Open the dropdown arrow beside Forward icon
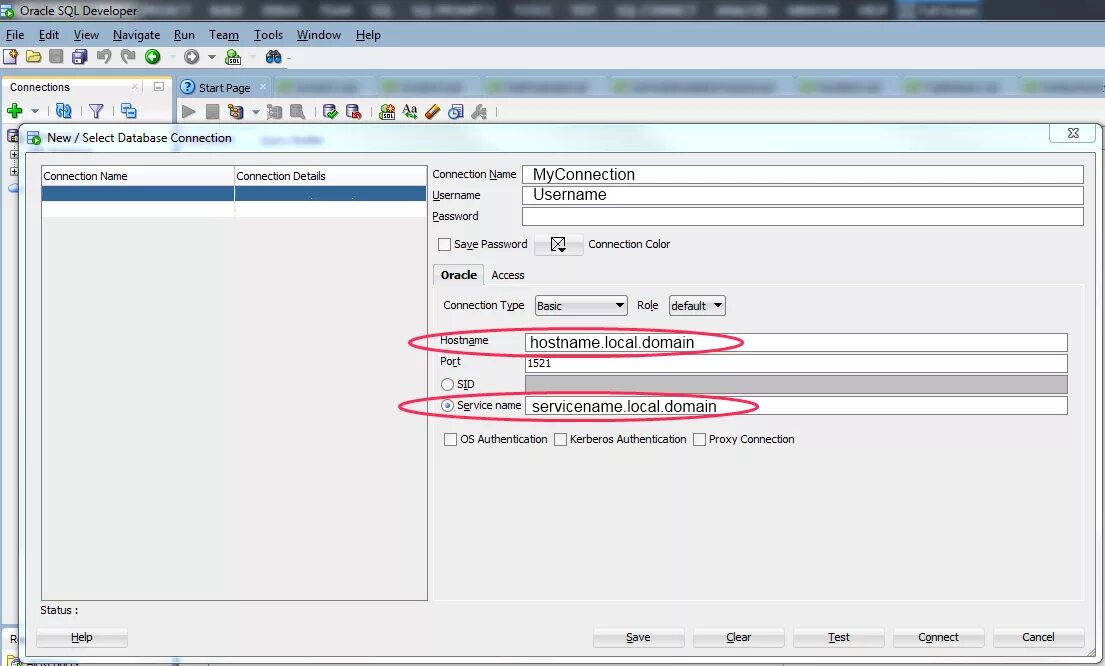 coord(211,57)
